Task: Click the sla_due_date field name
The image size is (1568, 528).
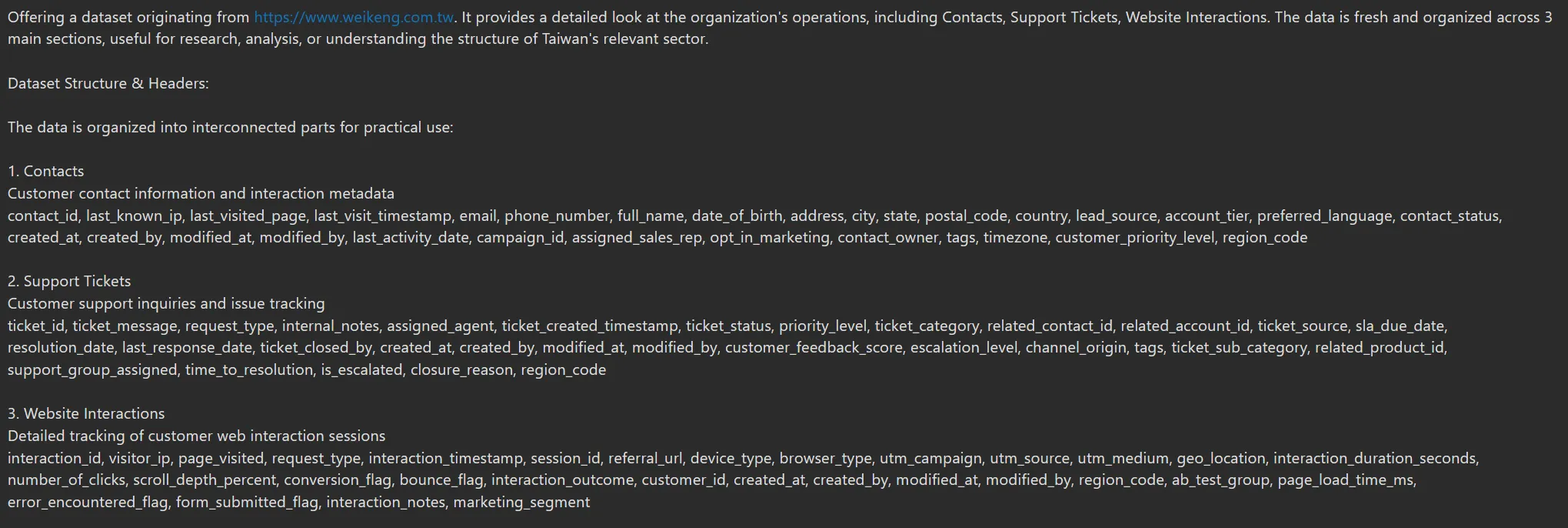Action: tap(1400, 326)
